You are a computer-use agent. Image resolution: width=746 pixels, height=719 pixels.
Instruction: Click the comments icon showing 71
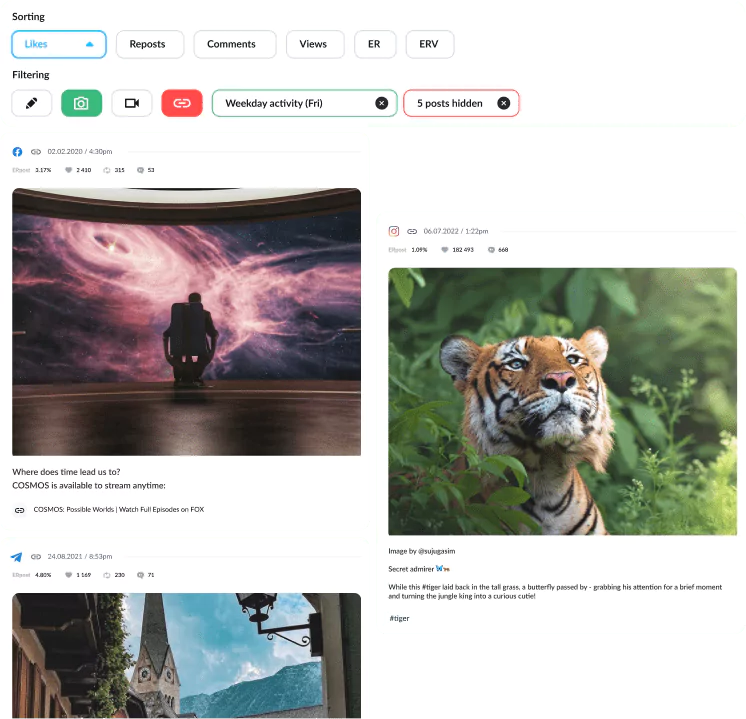click(x=140, y=575)
